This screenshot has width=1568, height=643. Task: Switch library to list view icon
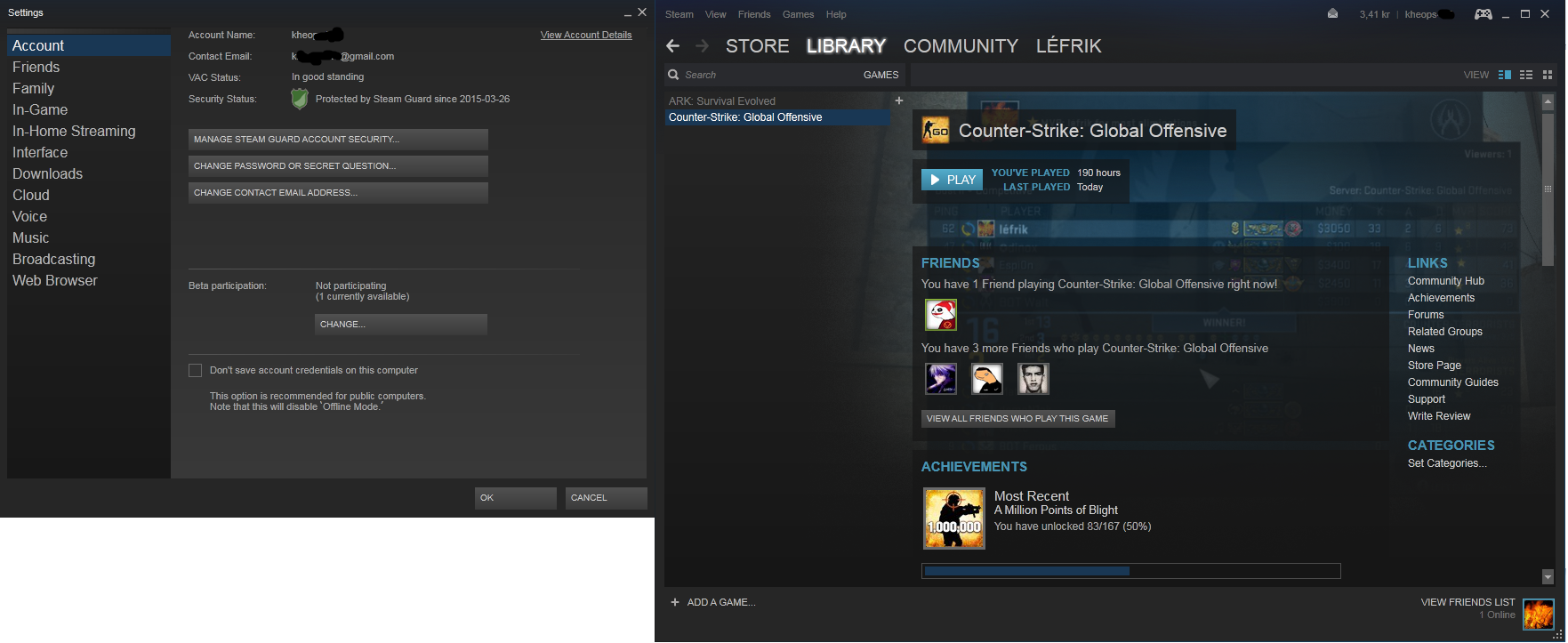click(x=1526, y=75)
